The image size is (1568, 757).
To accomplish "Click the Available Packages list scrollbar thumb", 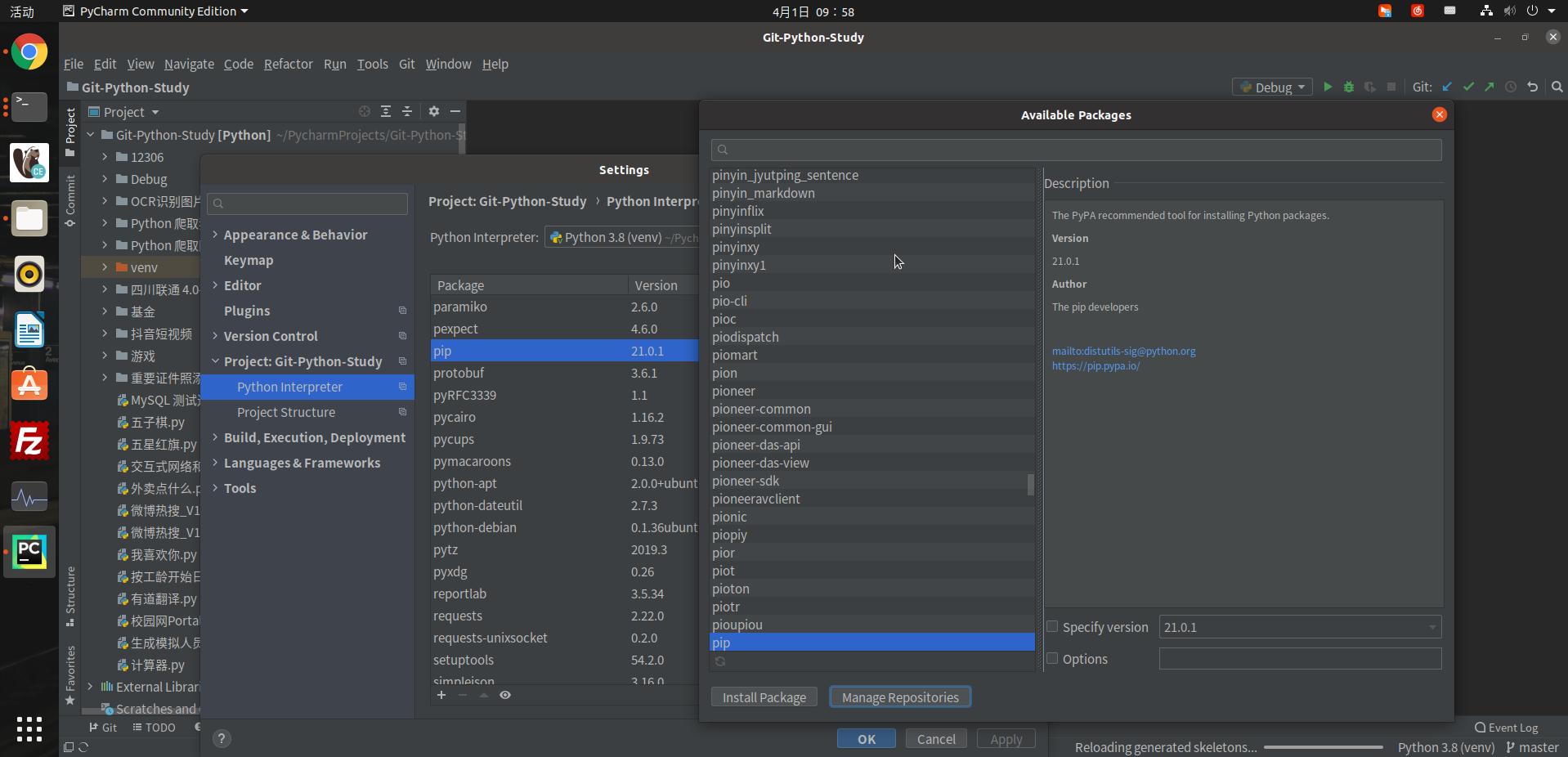I will click(x=1031, y=484).
